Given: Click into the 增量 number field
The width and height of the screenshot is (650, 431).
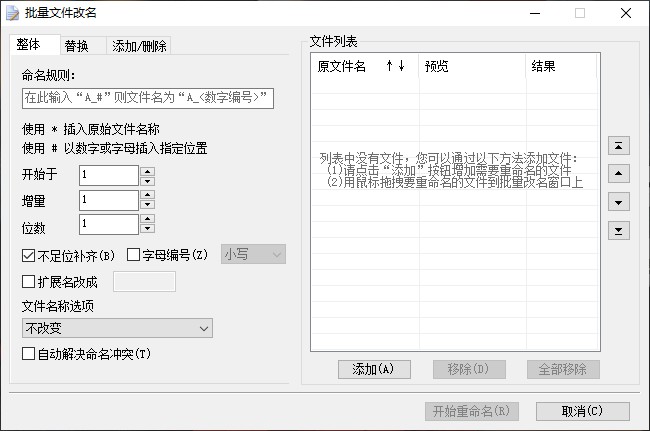Looking at the screenshot, I should (x=109, y=200).
